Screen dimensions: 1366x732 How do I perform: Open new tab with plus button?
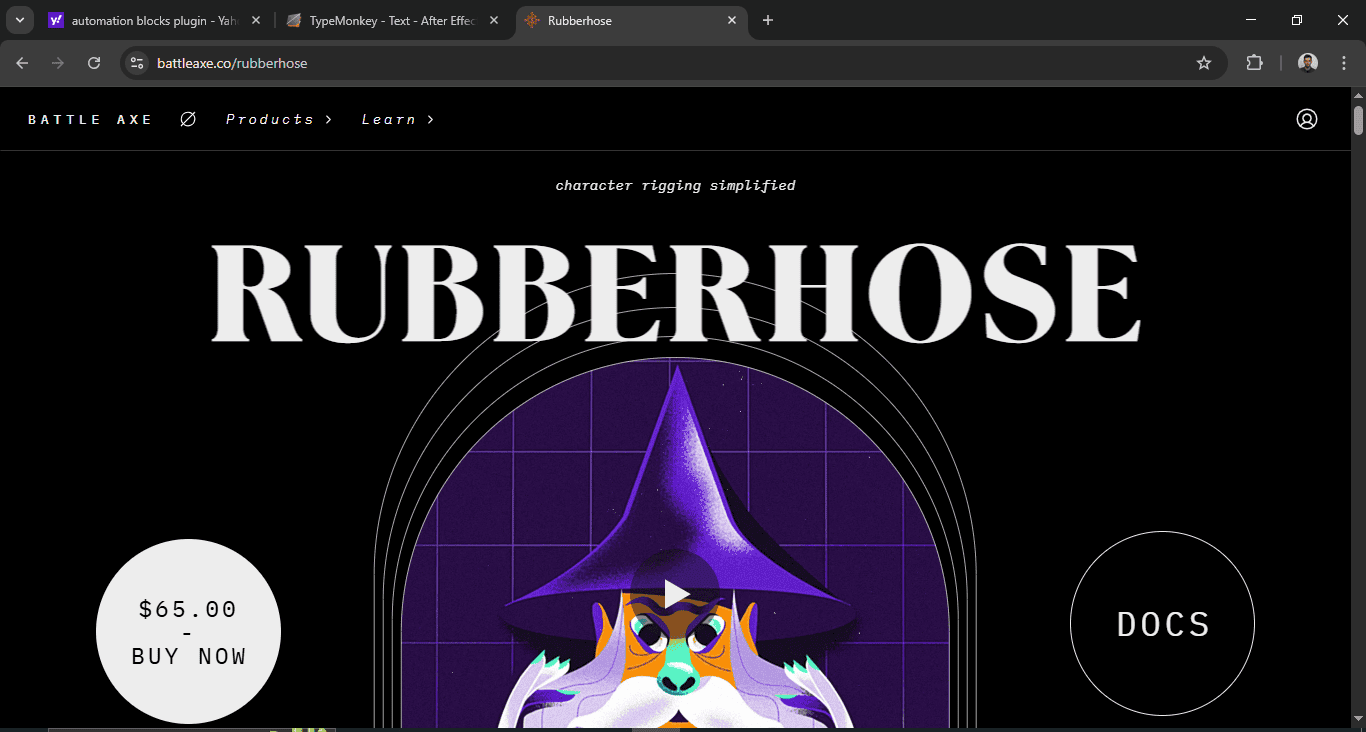(x=768, y=20)
